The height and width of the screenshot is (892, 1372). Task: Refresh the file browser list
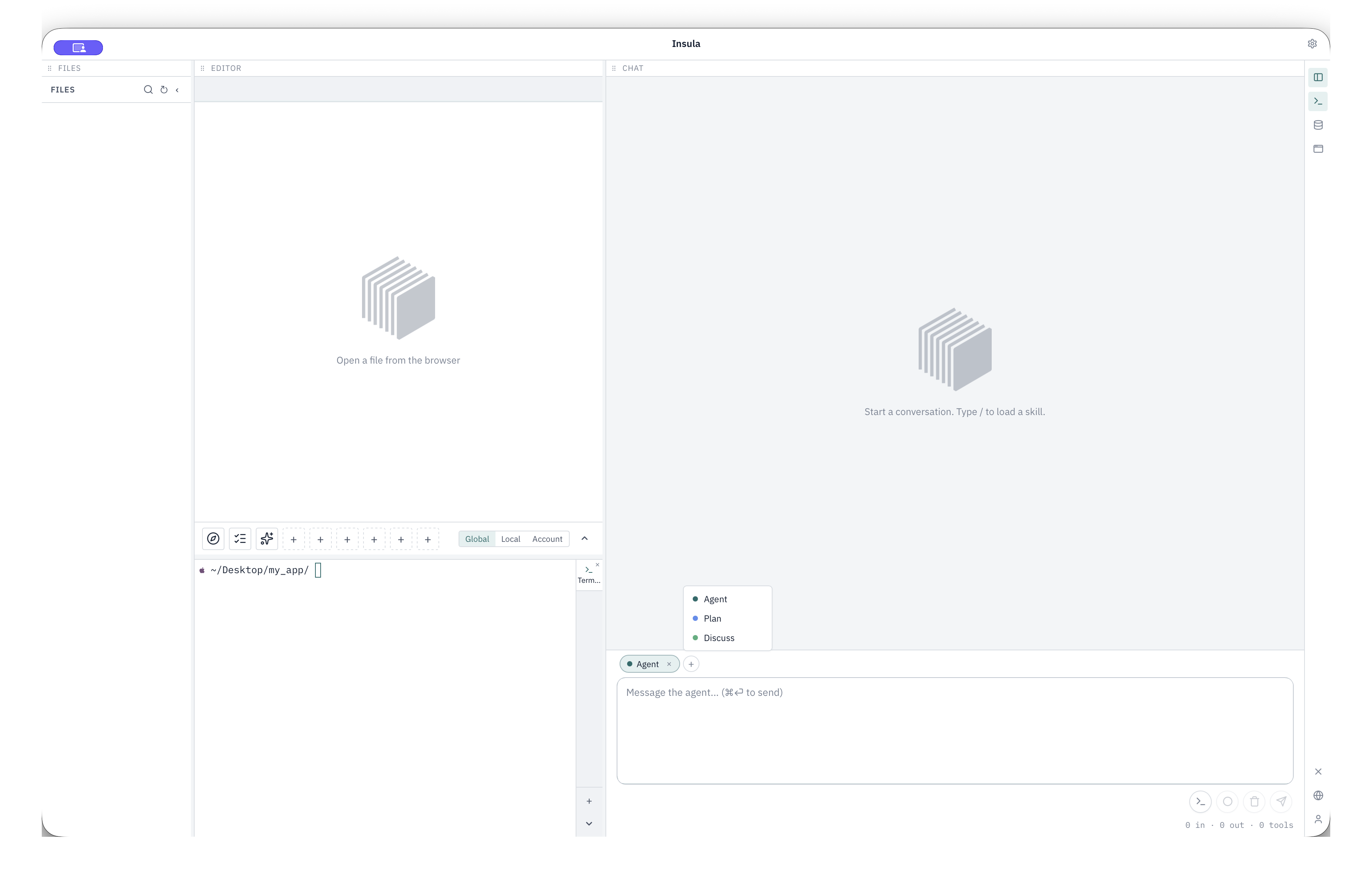coord(164,89)
